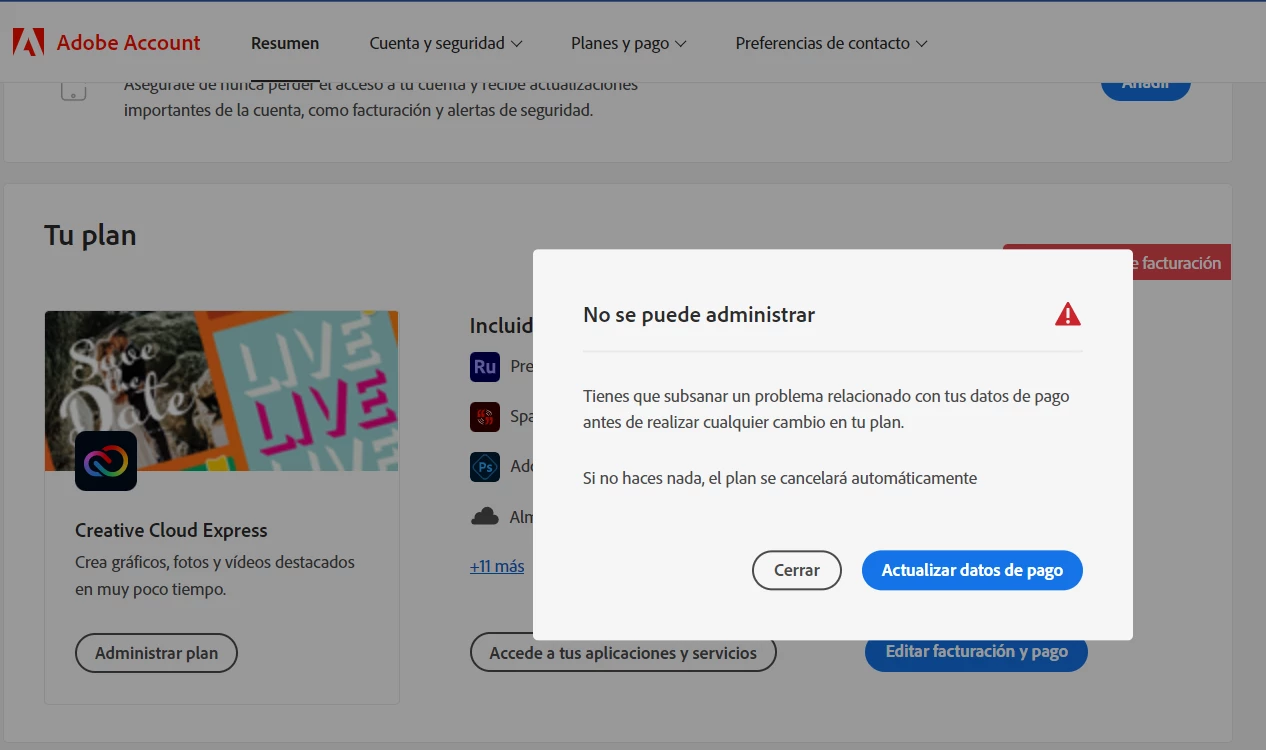This screenshot has width=1266, height=750.
Task: Click the Creative Cloud Express logo icon
Action: pyautogui.click(x=106, y=461)
